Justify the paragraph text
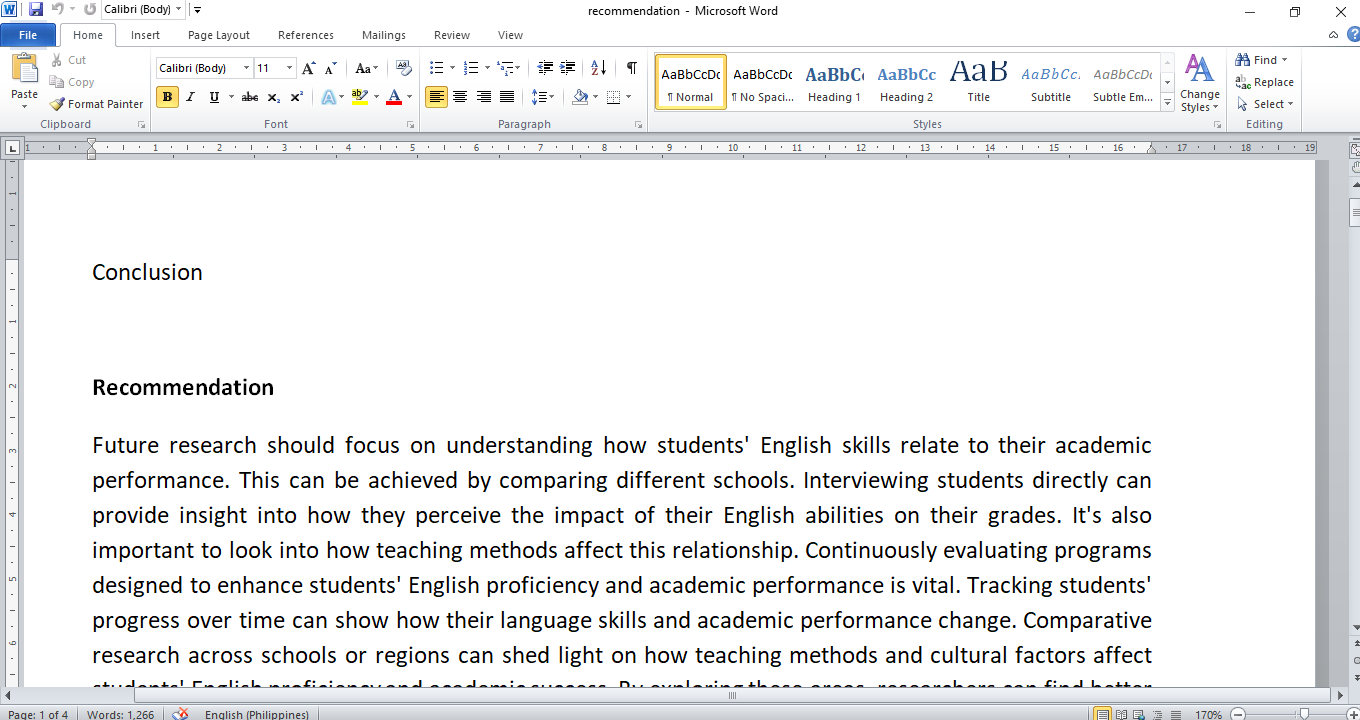 point(507,97)
